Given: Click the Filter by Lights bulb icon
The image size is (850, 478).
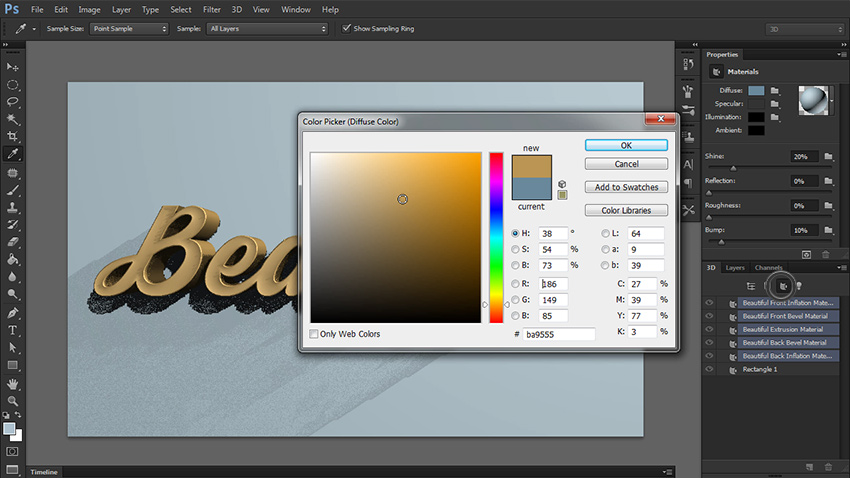Looking at the screenshot, I should click(x=800, y=286).
